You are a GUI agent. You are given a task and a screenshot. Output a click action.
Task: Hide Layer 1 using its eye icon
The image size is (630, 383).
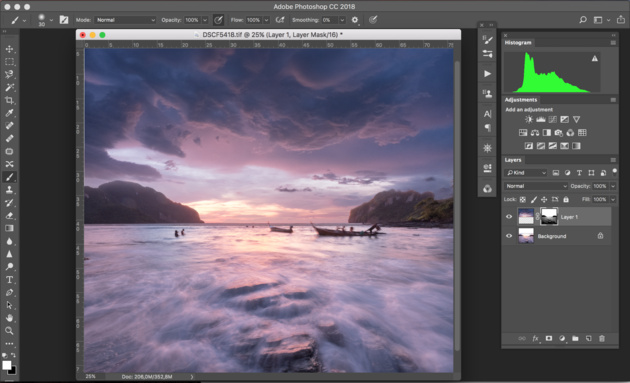tap(509, 217)
